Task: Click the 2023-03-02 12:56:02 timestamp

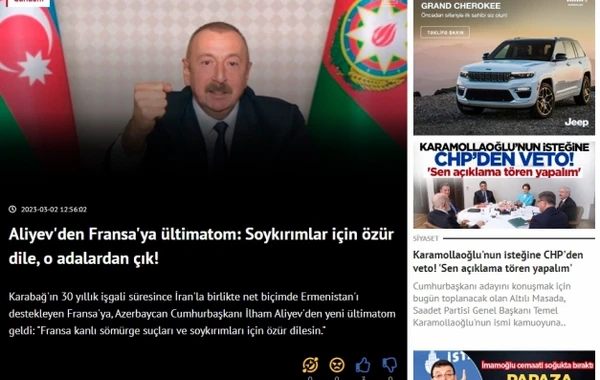Action: [x=54, y=209]
